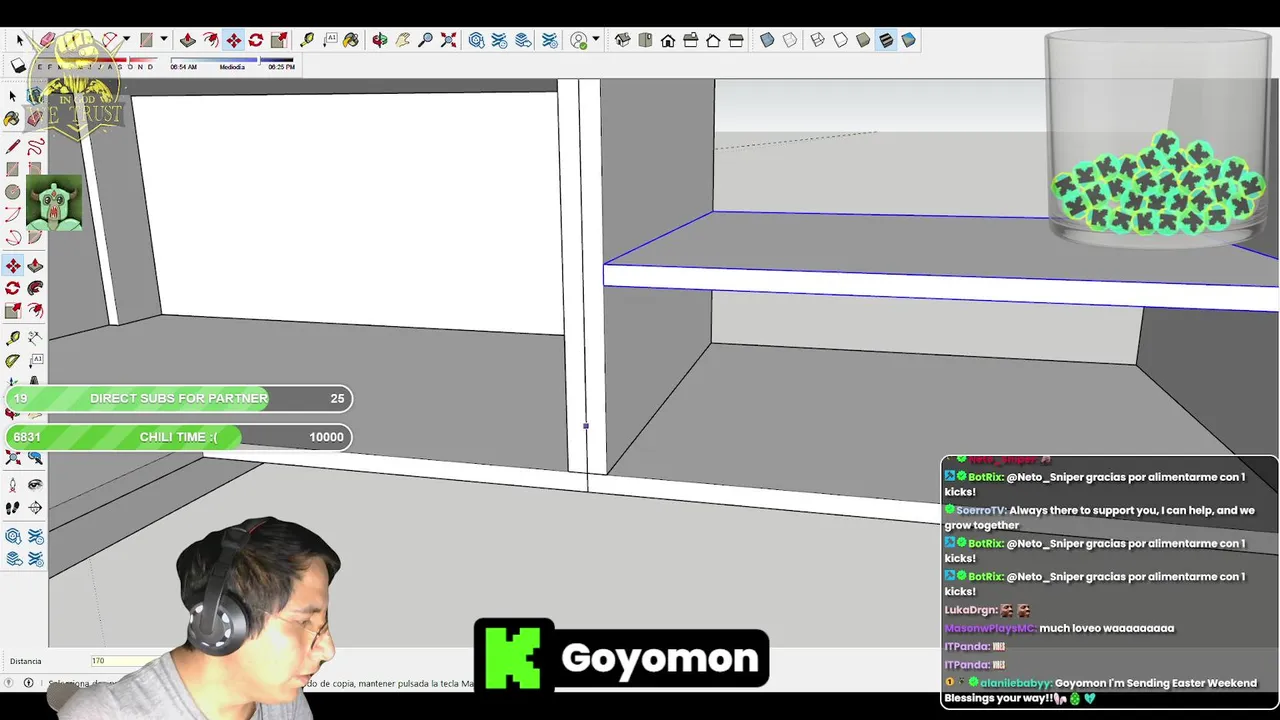Select the Circle tool in left toolbar
Viewport: 1280px width, 720px height.
coord(12,192)
